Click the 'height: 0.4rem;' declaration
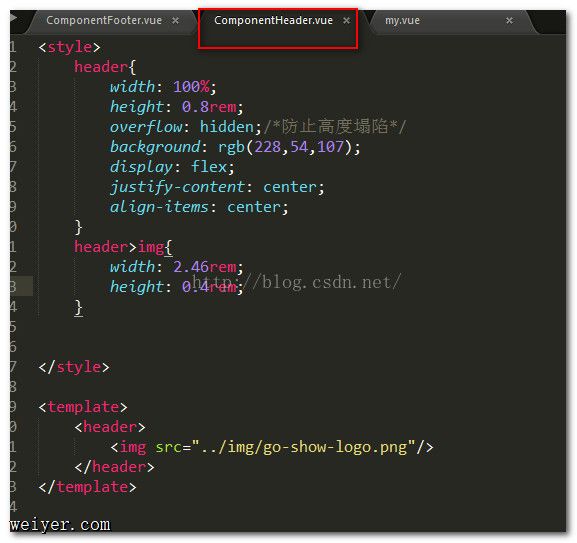Screen dimensions: 577x543 tap(177, 287)
